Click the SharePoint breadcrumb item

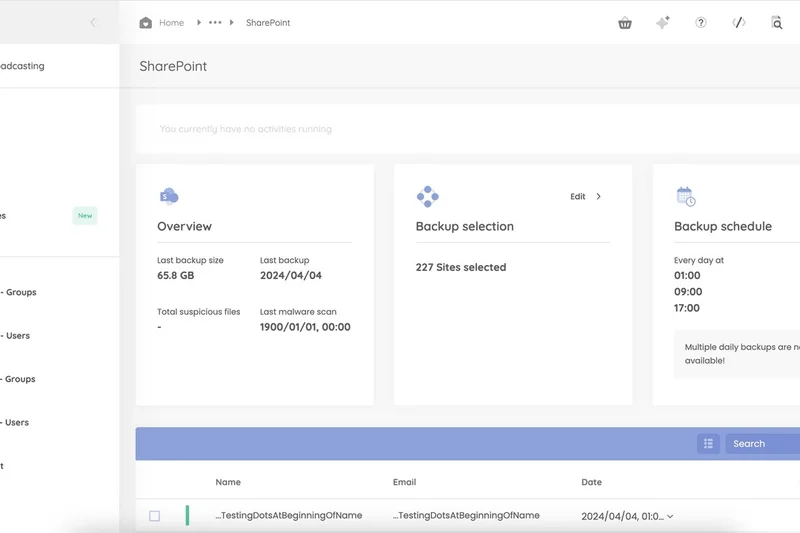tap(268, 22)
